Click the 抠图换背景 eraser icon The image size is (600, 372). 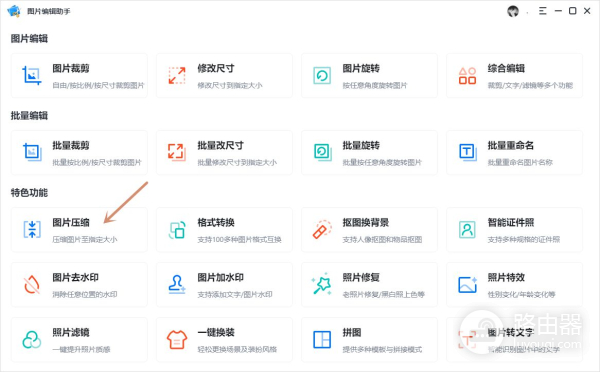(322, 229)
